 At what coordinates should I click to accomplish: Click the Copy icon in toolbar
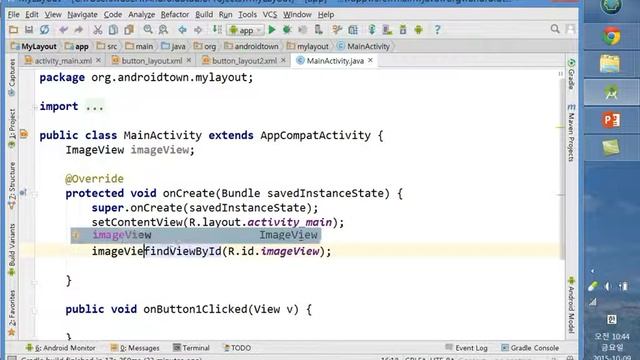pyautogui.click(x=113, y=30)
